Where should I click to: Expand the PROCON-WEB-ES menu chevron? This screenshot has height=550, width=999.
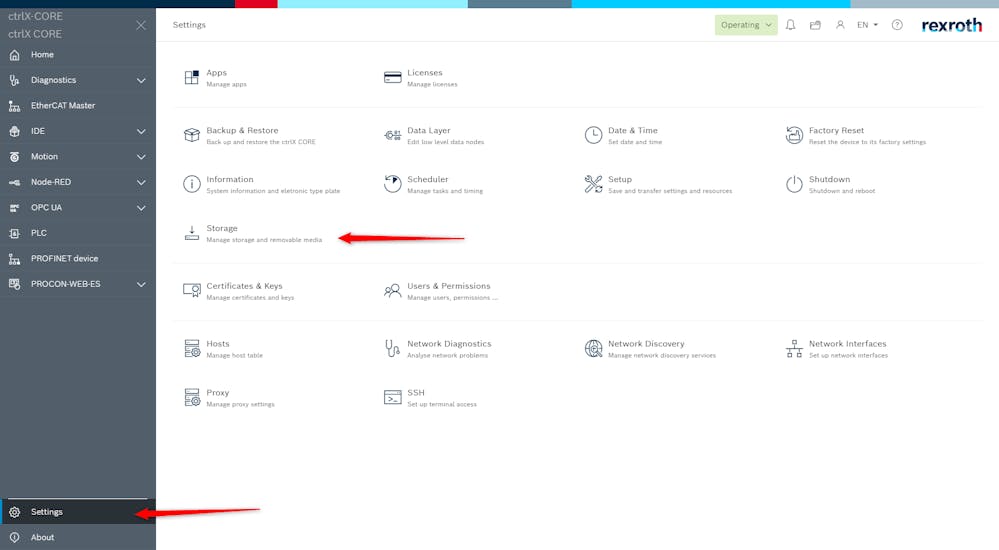141,284
